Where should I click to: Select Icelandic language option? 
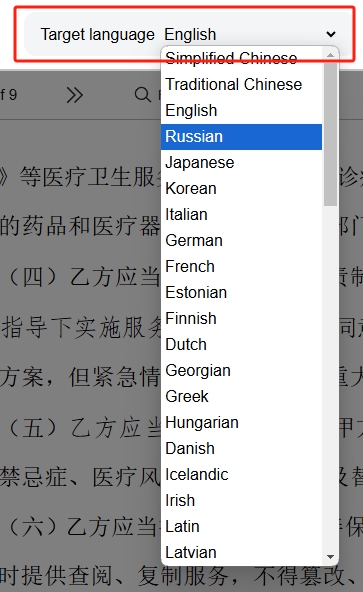coord(241,475)
